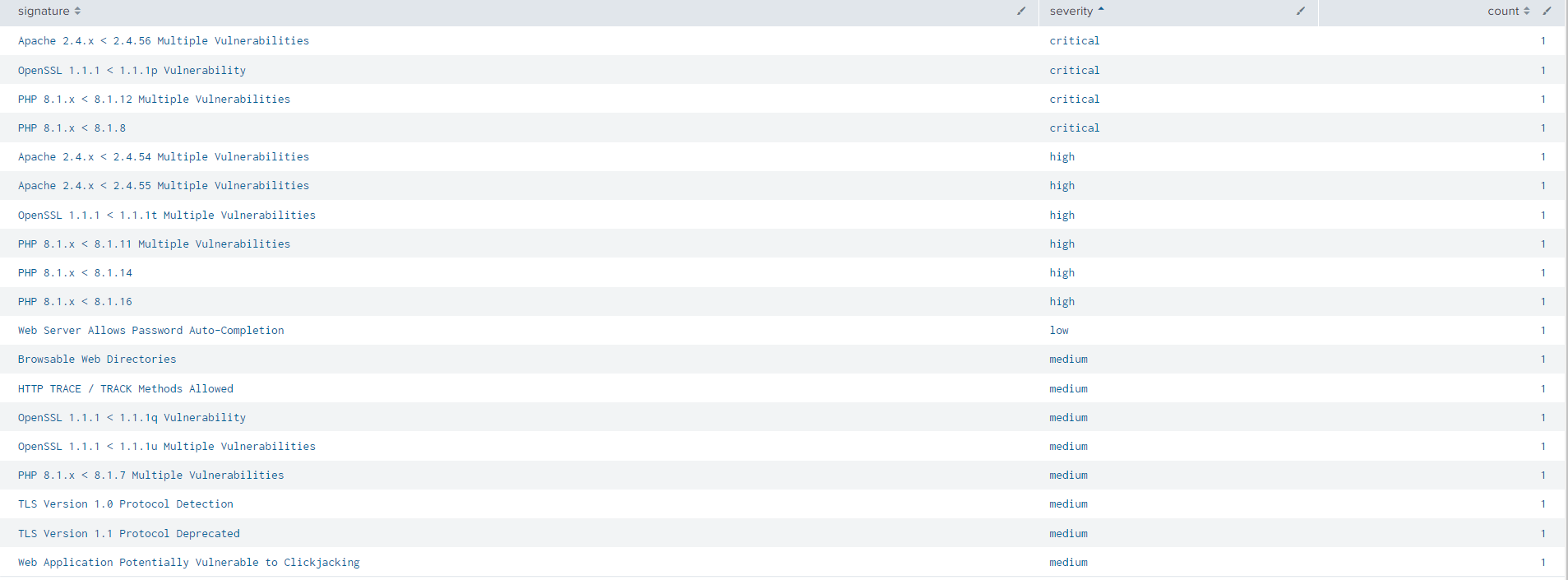Open PHP 8.1.x < 8.1.7 Multiple Vulnerabilities
Screen dimensions: 1568x580
(151, 475)
